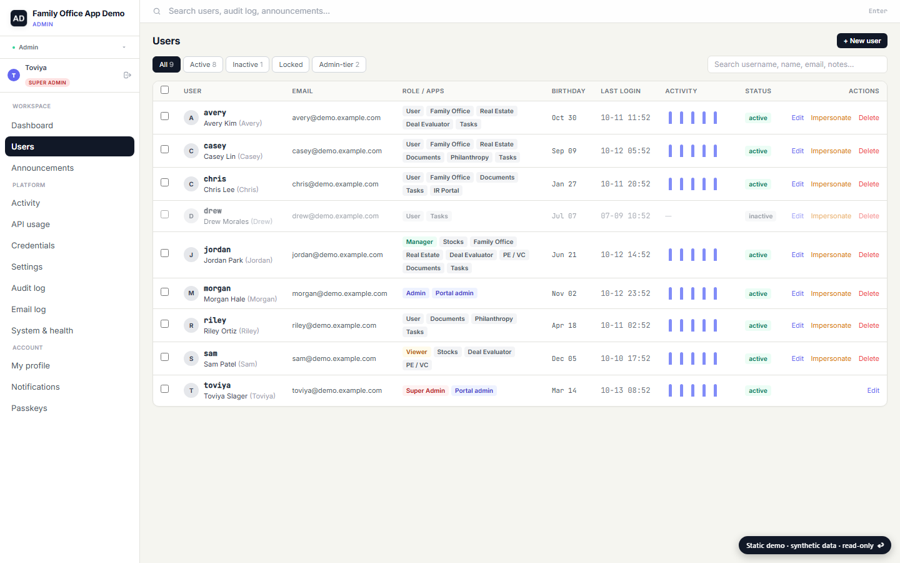Open Dashboard in the sidebar
This screenshot has height=563, width=900.
point(69,125)
